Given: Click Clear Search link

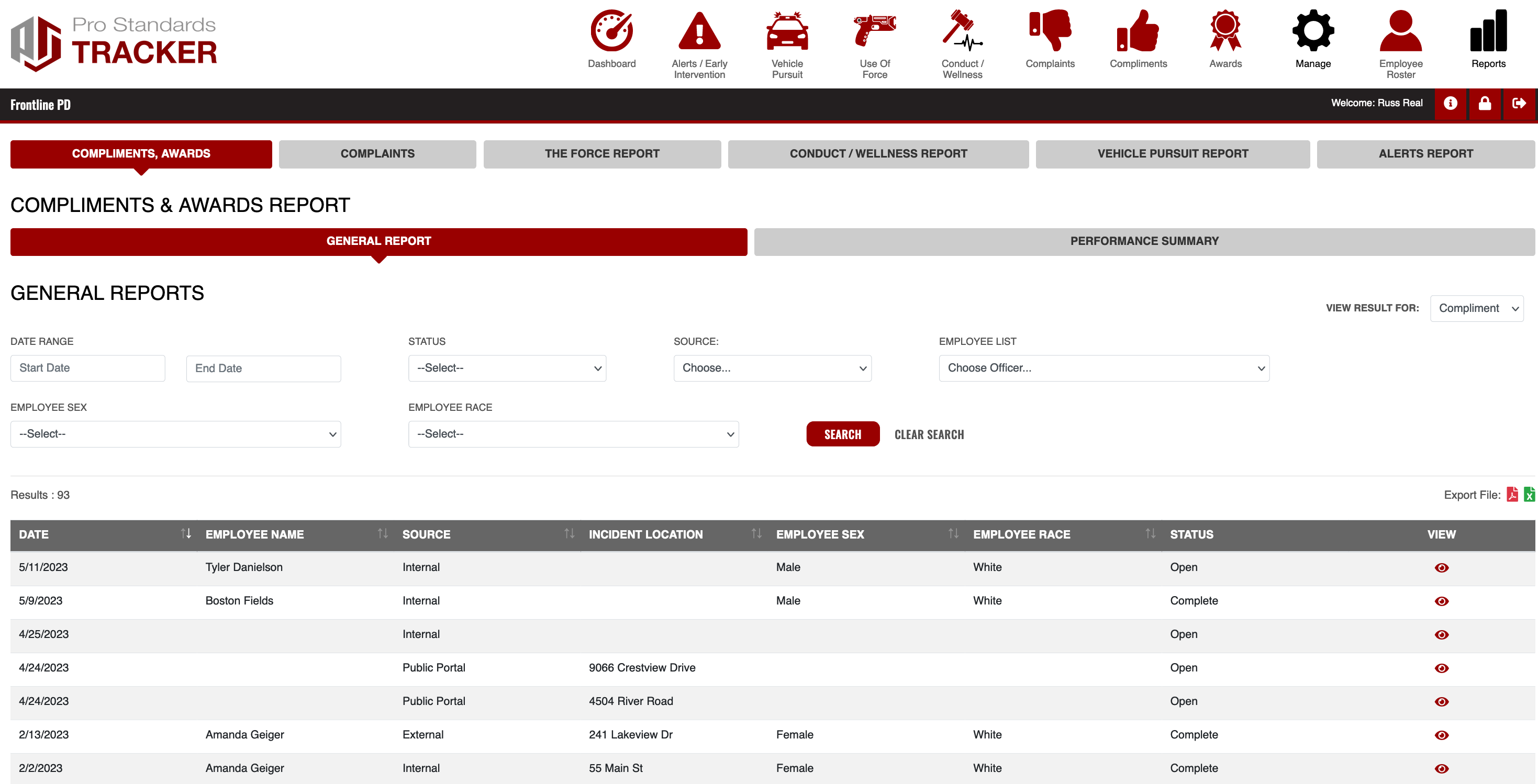Looking at the screenshot, I should (929, 435).
